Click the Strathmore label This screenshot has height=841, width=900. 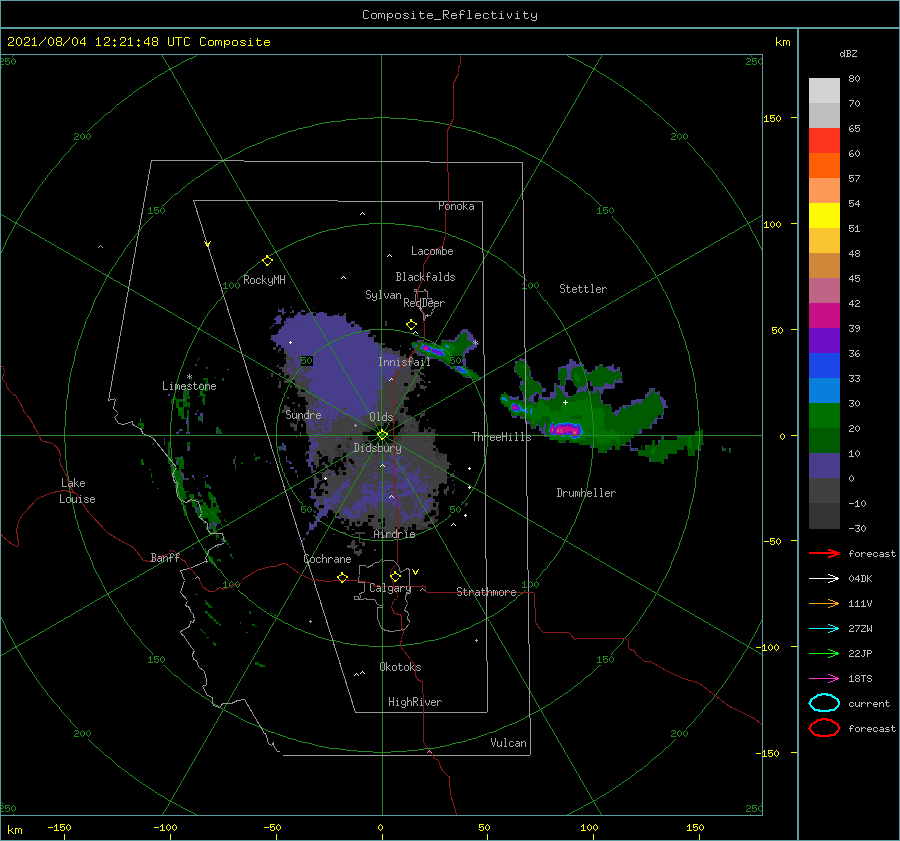coord(486,592)
